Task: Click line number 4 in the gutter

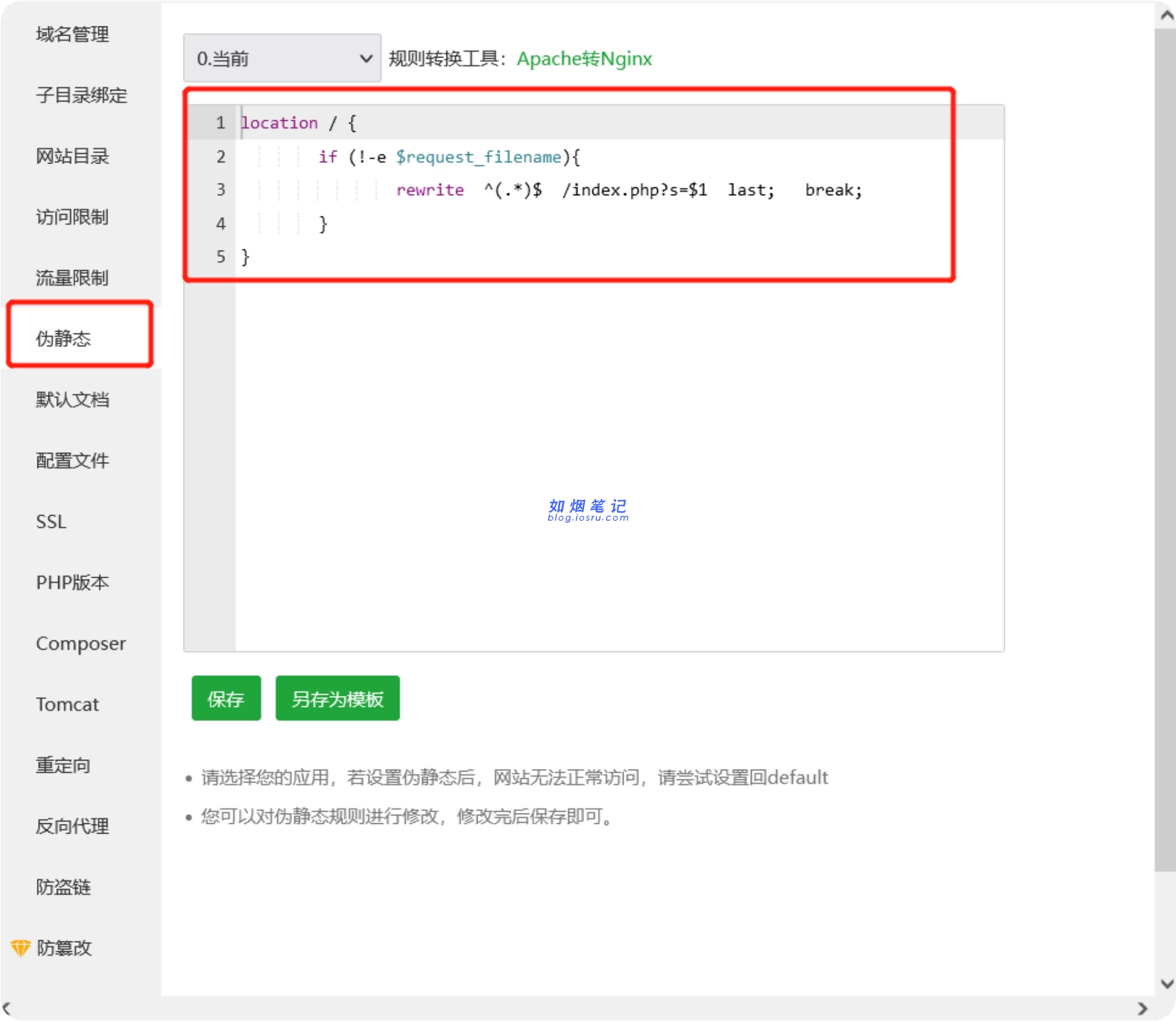Action: point(221,224)
